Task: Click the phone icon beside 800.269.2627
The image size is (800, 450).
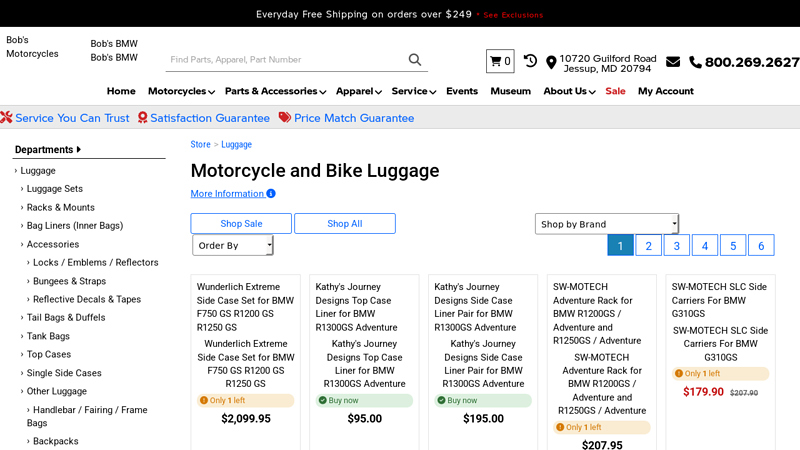Action: click(695, 62)
